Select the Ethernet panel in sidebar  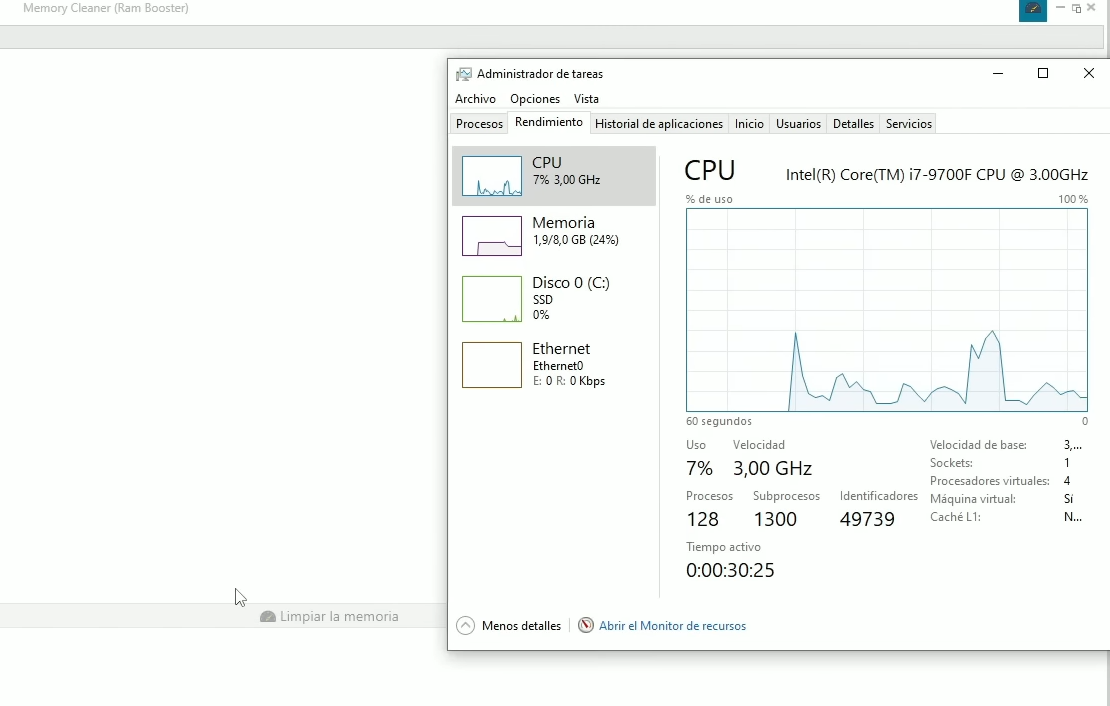click(x=553, y=365)
